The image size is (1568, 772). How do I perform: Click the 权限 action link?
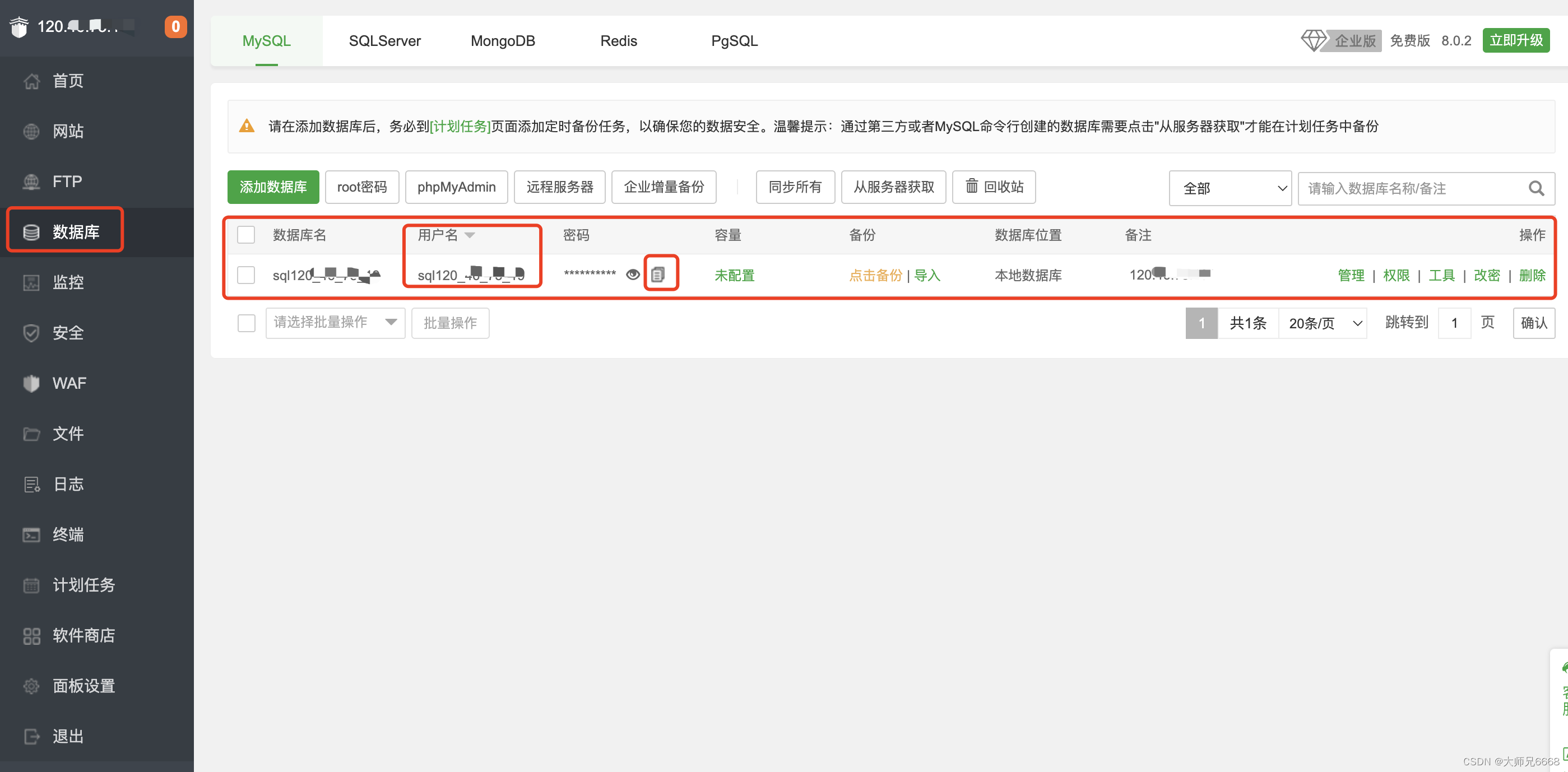tap(1397, 275)
